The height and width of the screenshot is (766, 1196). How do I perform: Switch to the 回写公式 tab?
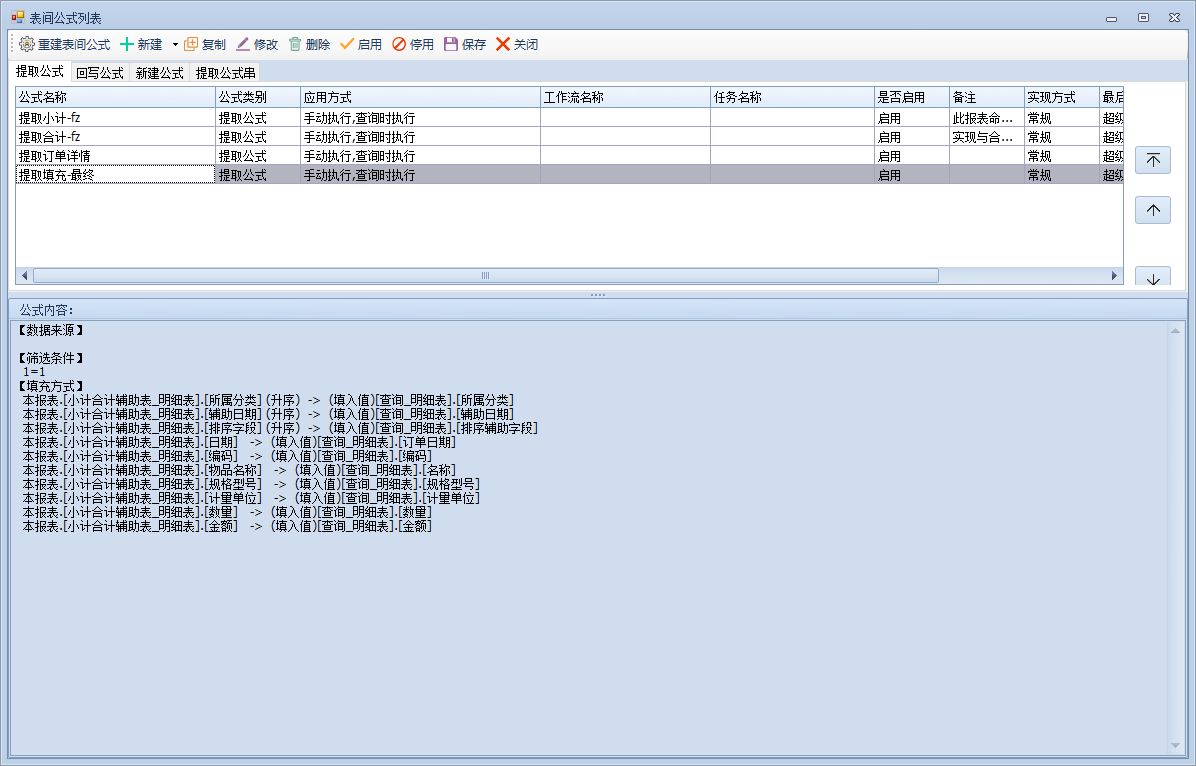point(100,73)
